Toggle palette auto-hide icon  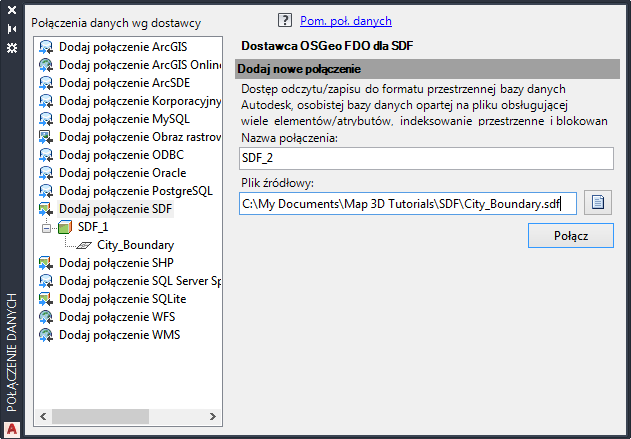pyautogui.click(x=12, y=29)
